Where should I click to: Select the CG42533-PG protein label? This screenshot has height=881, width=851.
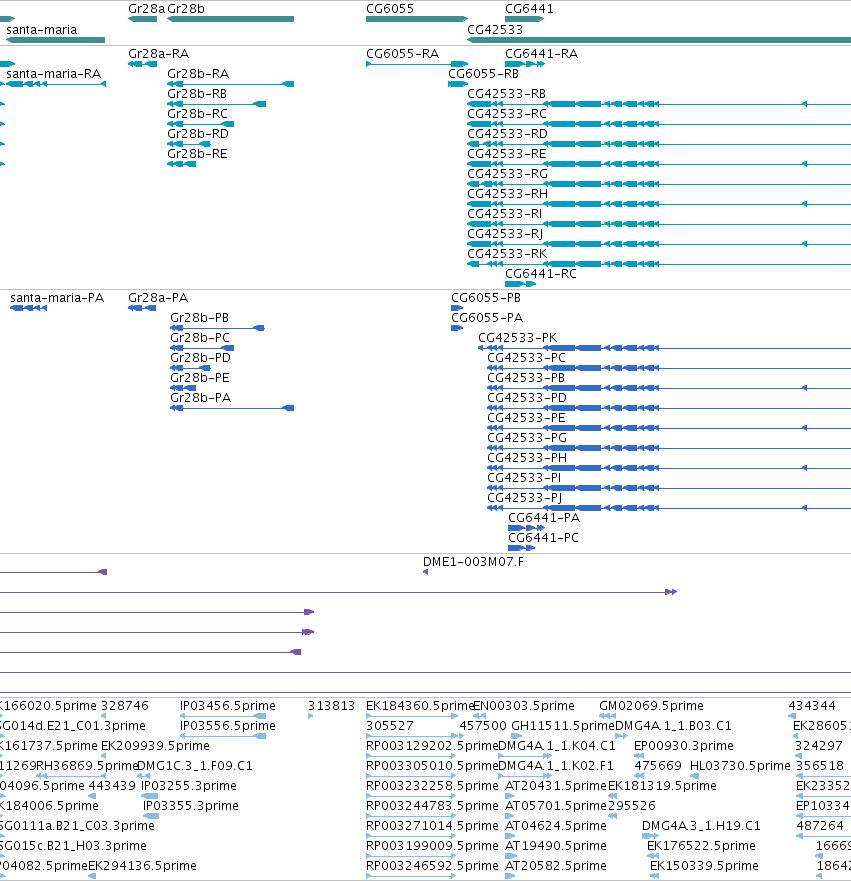(527, 438)
